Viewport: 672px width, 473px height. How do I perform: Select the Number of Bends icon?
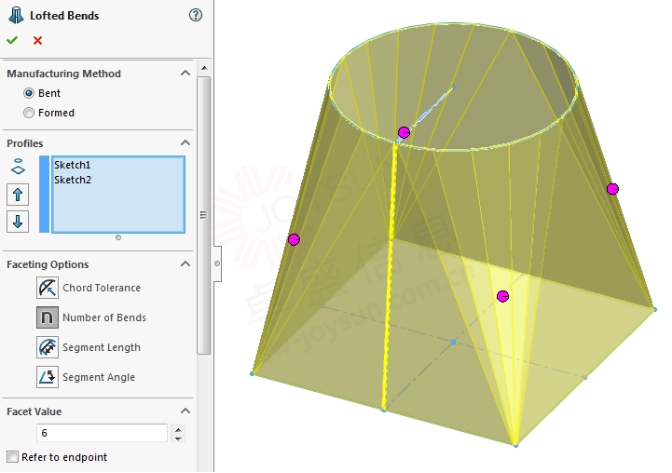pos(47,318)
